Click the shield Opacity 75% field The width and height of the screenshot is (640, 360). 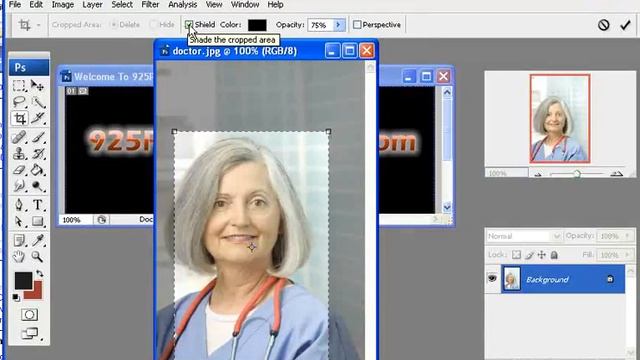click(x=320, y=25)
